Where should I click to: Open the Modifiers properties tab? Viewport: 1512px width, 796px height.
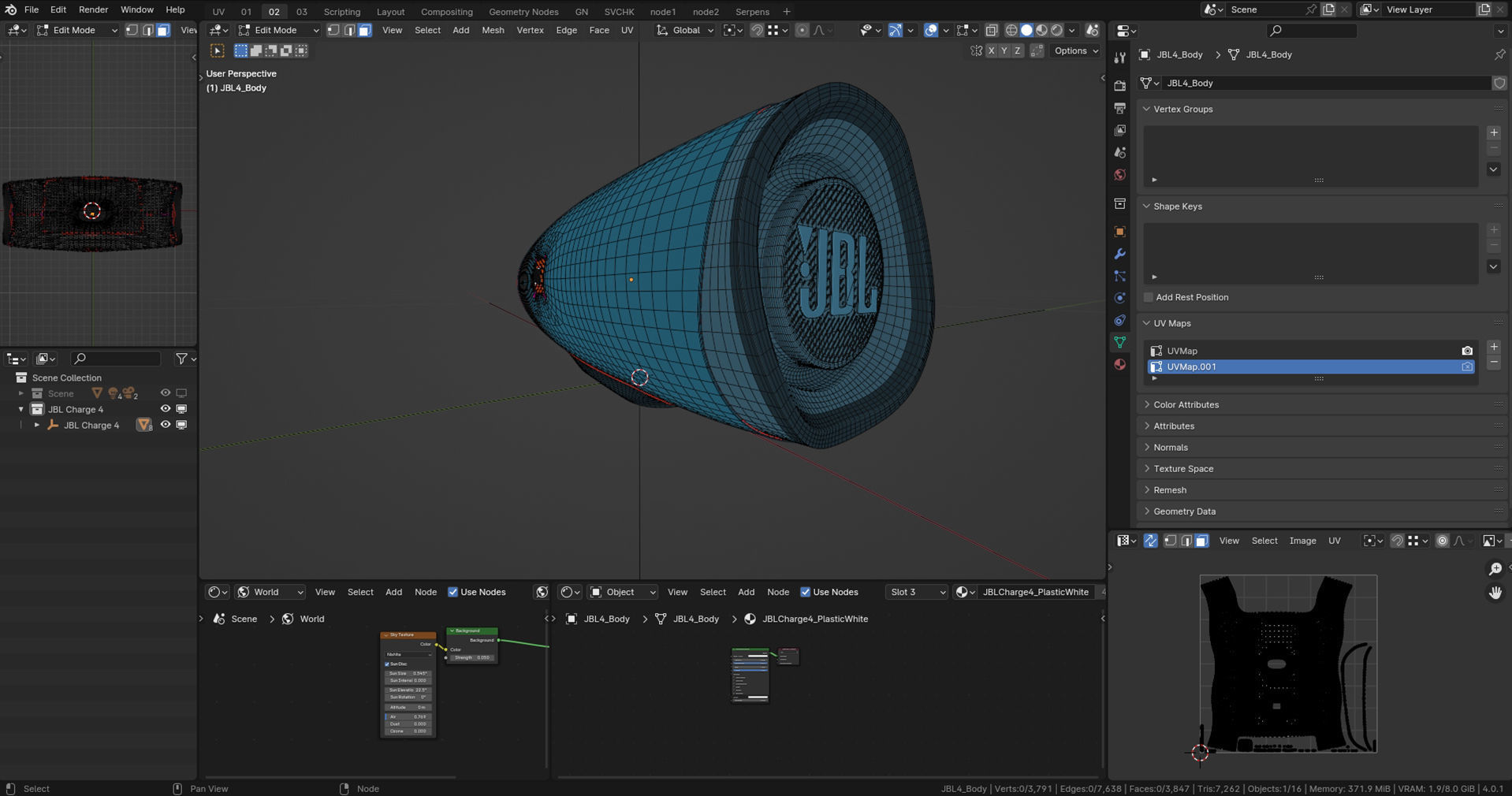coord(1119,254)
